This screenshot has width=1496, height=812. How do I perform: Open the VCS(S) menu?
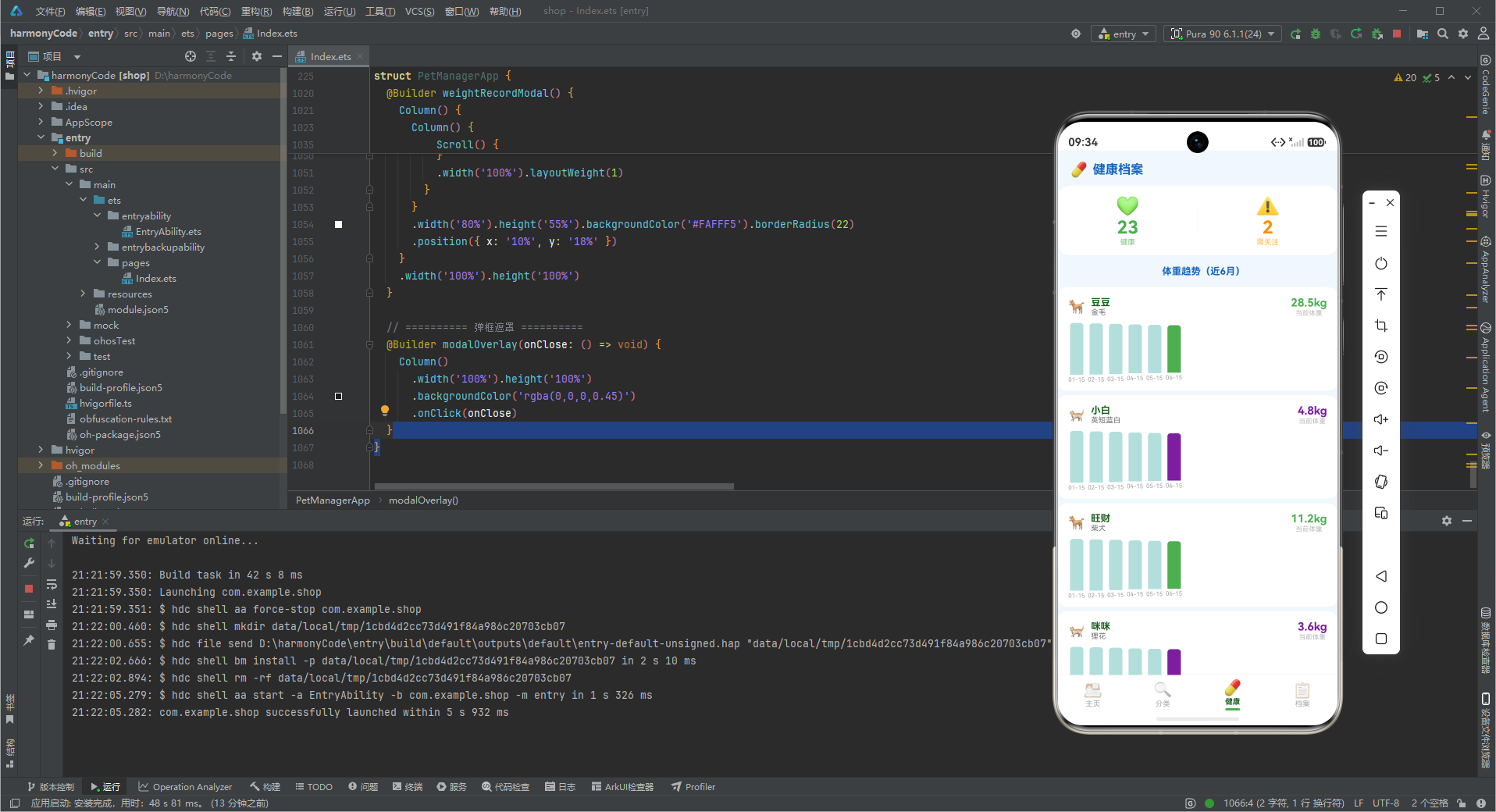tap(419, 11)
